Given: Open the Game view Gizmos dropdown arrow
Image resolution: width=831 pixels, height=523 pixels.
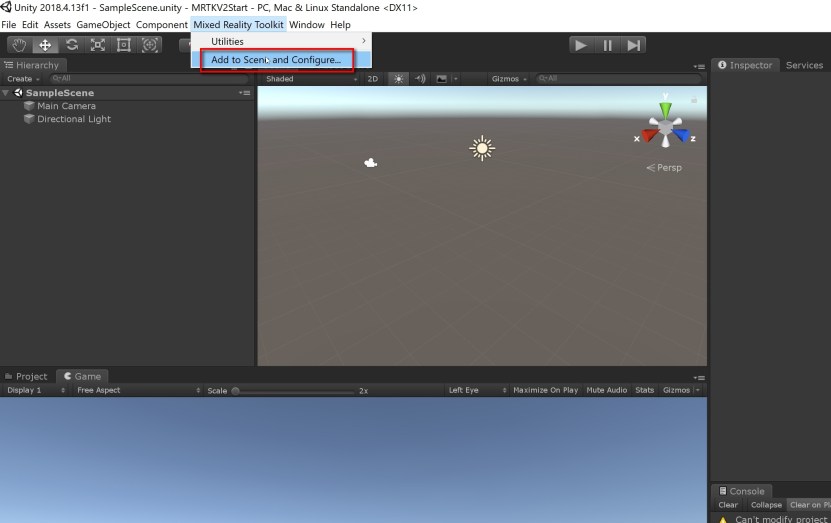Looking at the screenshot, I should pyautogui.click(x=697, y=390).
